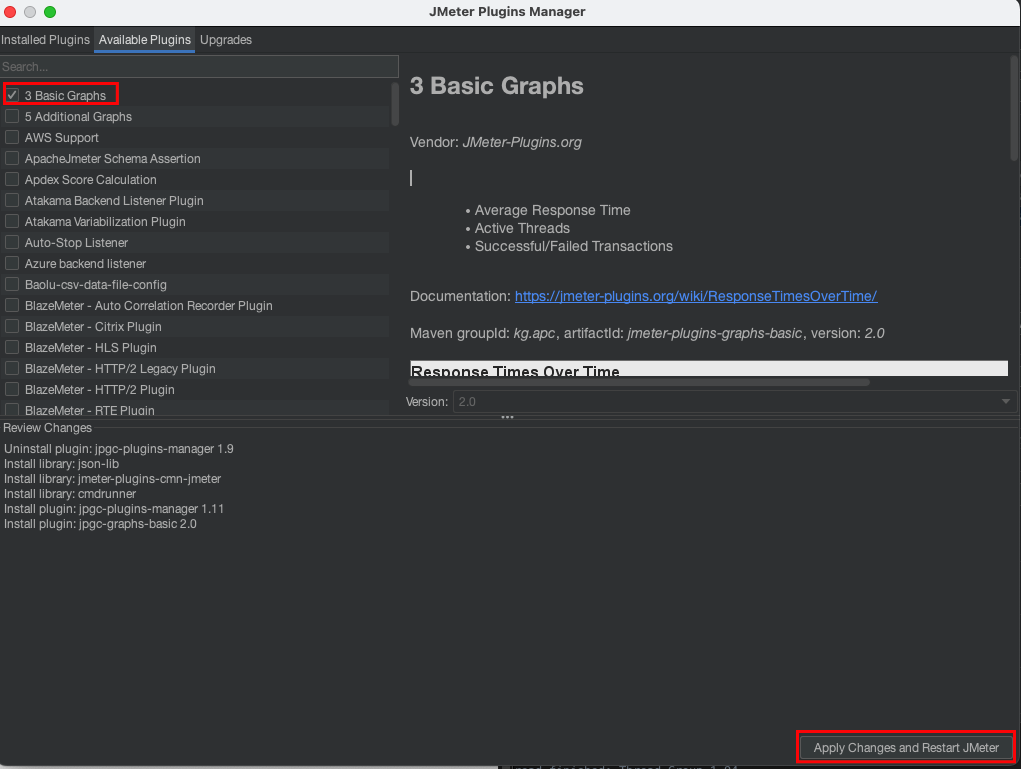This screenshot has height=769, width=1021.
Task: Click the split pane divider handle dots
Action: (x=507, y=417)
